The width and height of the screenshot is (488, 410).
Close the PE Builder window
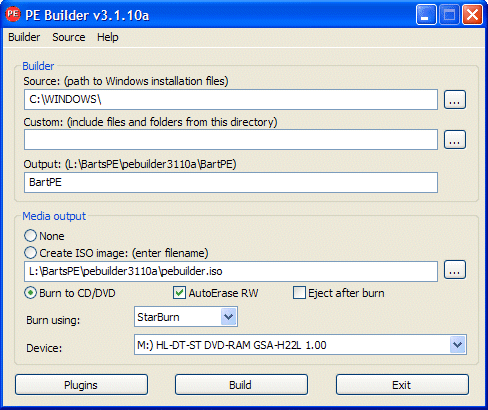pyautogui.click(x=472, y=15)
